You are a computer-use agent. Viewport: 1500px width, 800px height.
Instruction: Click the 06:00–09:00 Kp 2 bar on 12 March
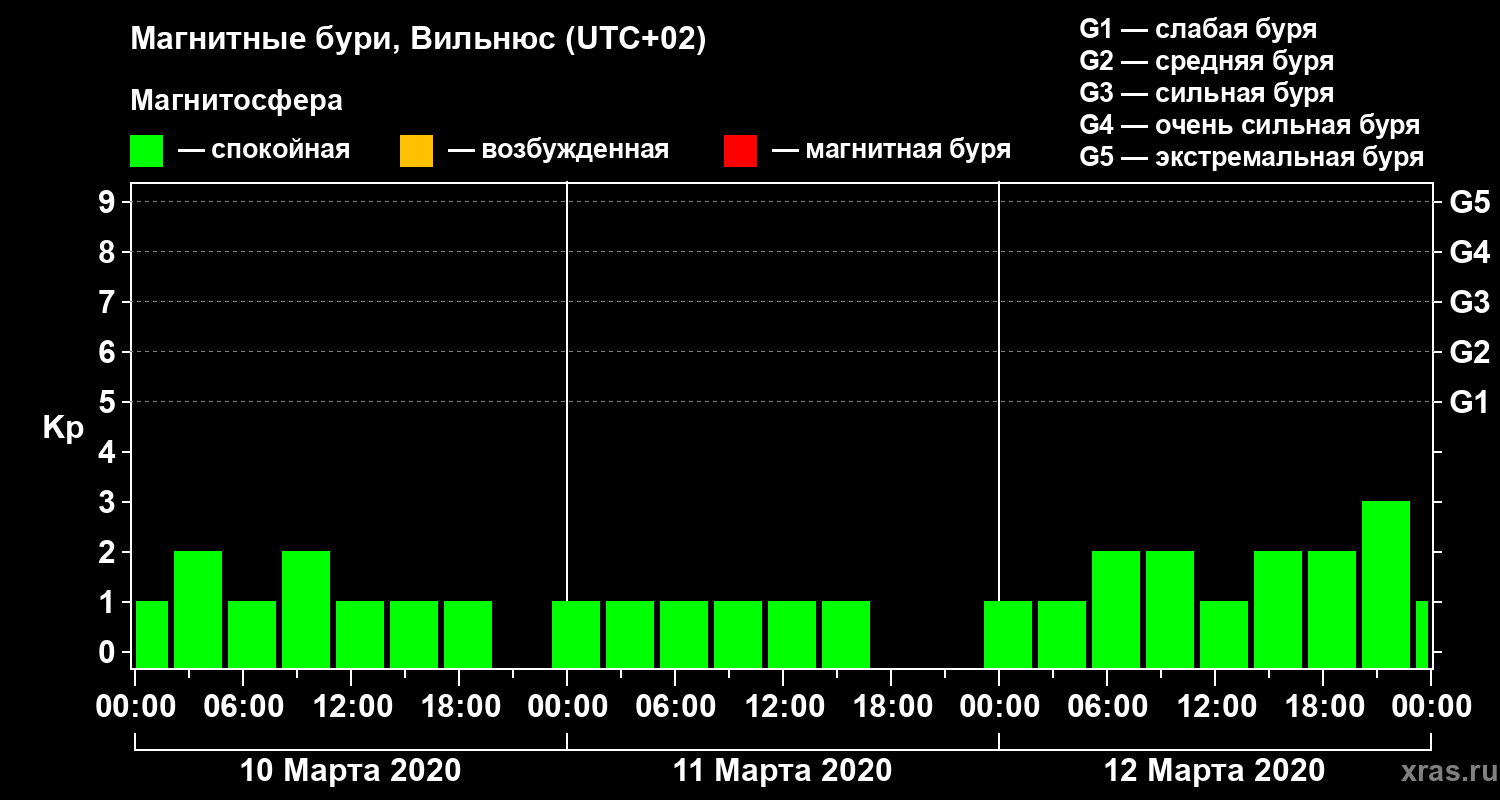[1116, 609]
